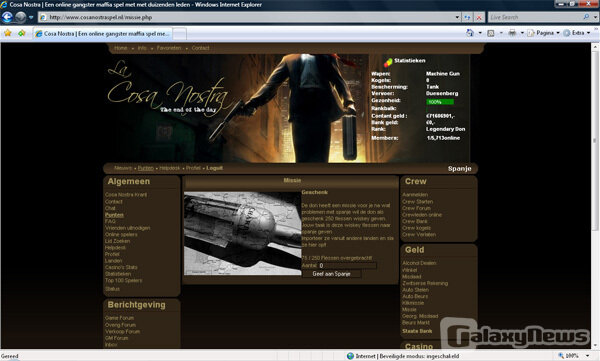Click Info in the site top bar

(x=142, y=48)
